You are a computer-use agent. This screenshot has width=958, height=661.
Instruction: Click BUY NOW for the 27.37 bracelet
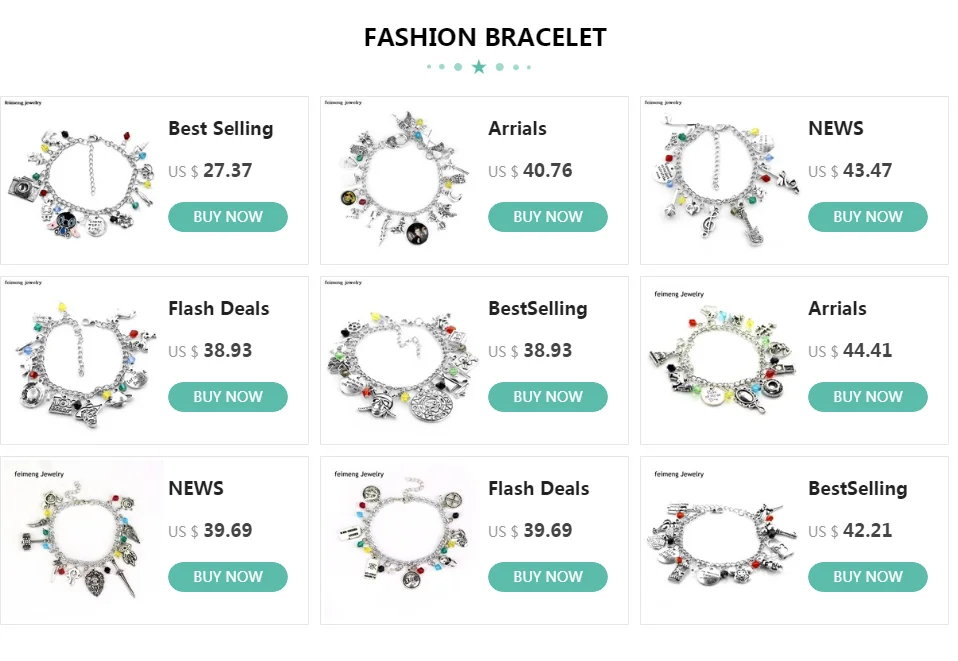point(228,217)
